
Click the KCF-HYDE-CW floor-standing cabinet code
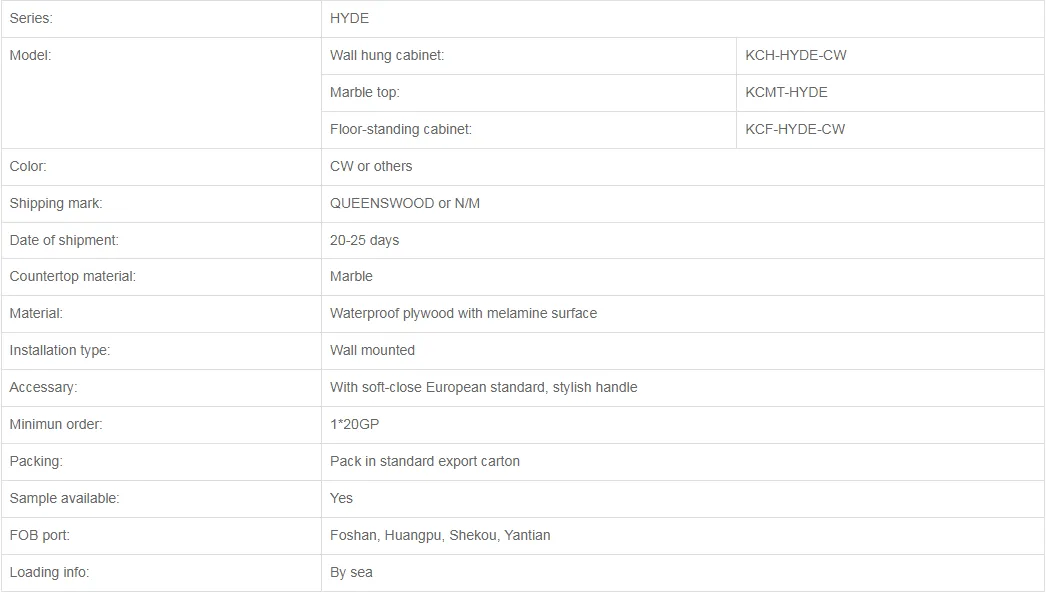[795, 129]
